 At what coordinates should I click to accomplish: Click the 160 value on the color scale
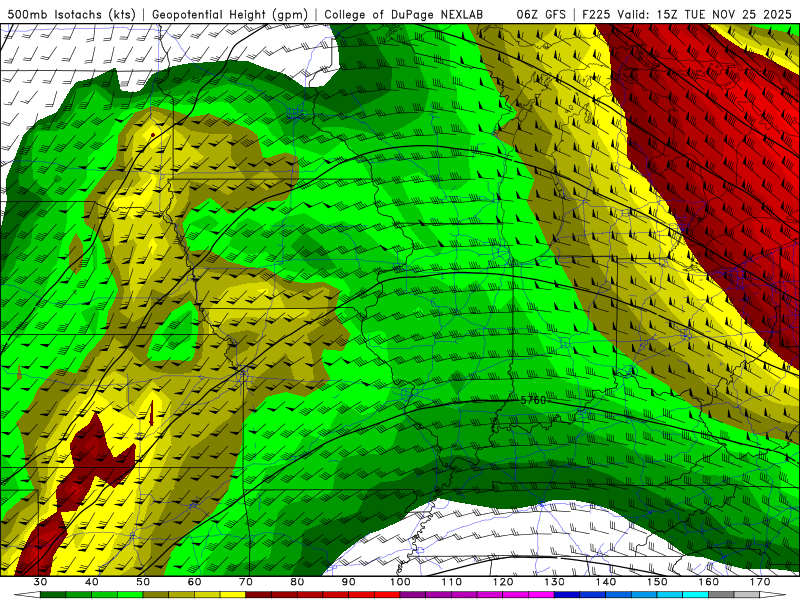(x=709, y=582)
